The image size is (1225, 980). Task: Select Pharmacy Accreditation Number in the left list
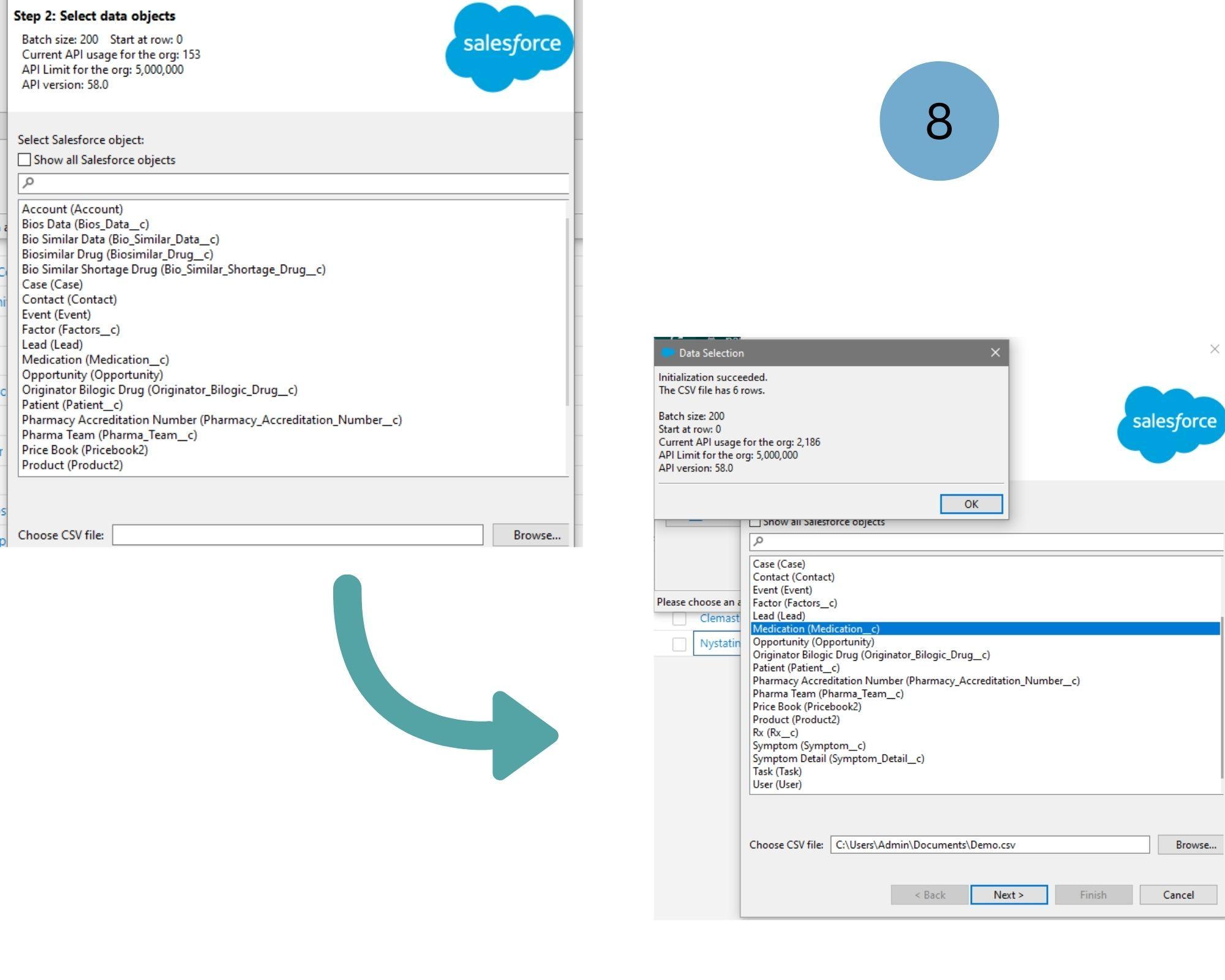click(x=212, y=420)
